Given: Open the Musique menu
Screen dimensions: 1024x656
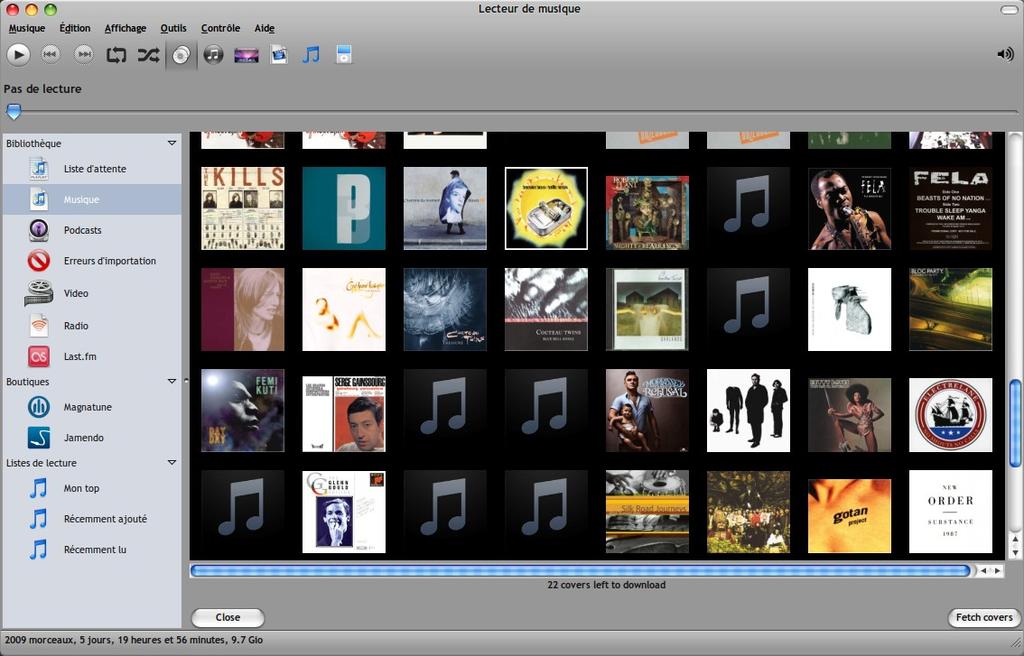Looking at the screenshot, I should click(27, 28).
